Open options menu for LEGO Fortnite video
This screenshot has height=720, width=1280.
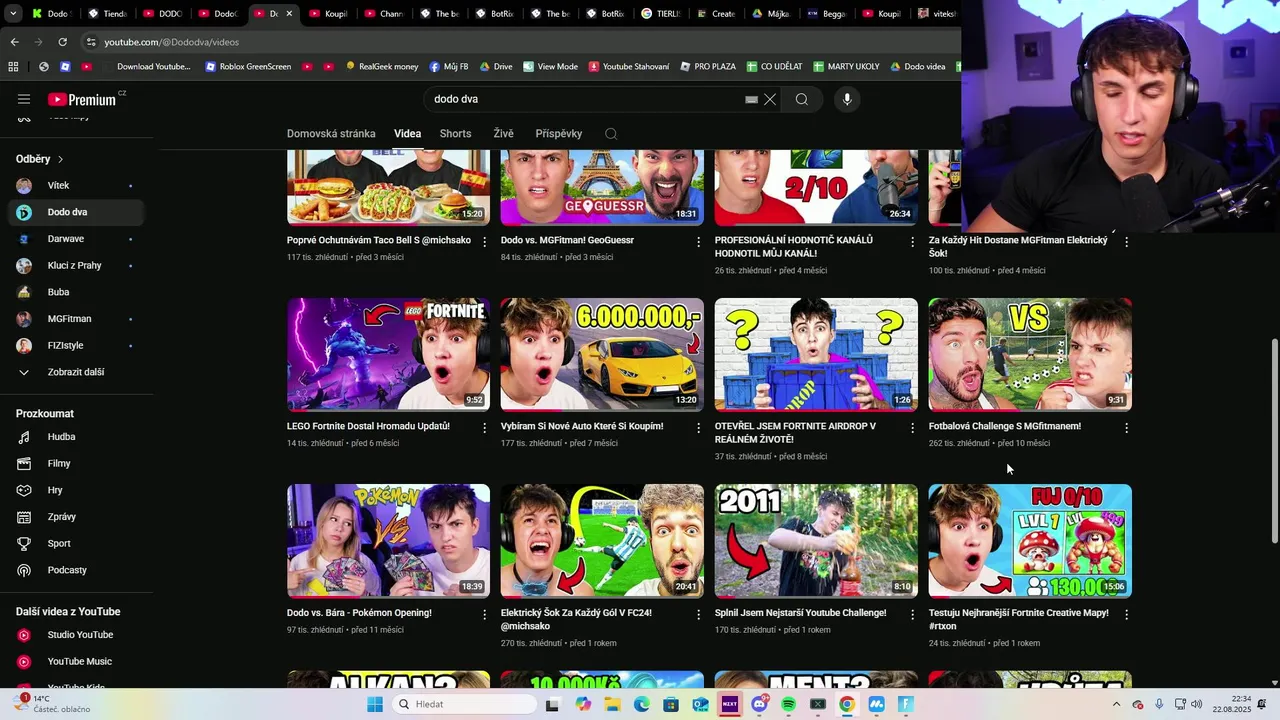point(485,428)
